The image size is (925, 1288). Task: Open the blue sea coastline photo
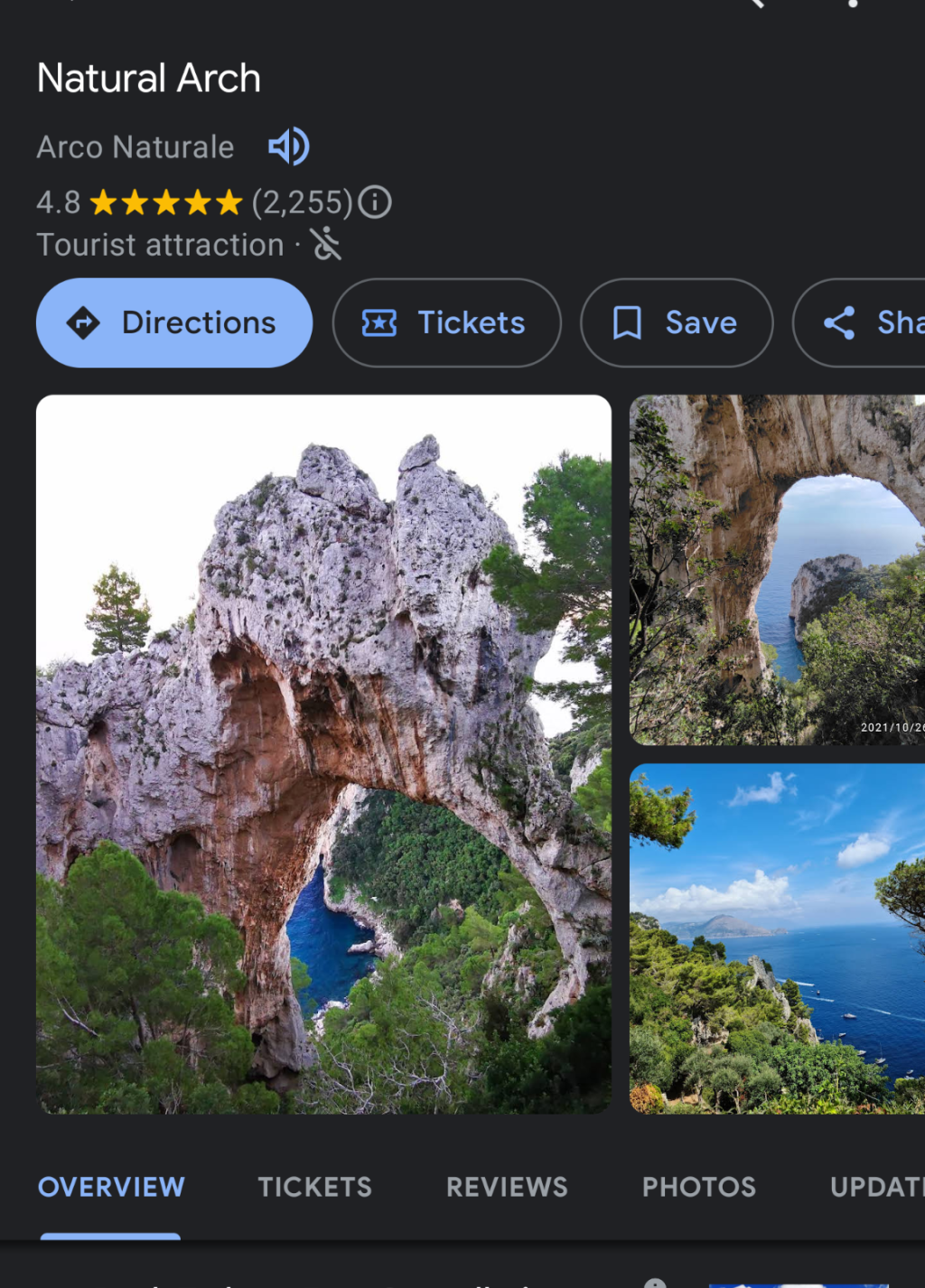(777, 938)
